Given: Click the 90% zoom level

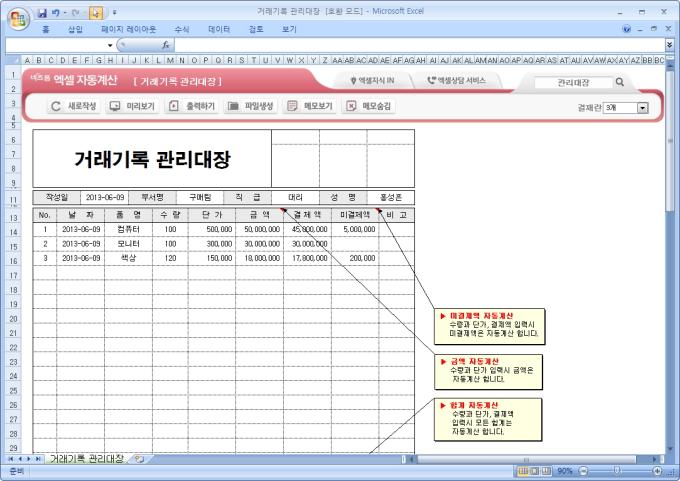Looking at the screenshot, I should [565, 471].
